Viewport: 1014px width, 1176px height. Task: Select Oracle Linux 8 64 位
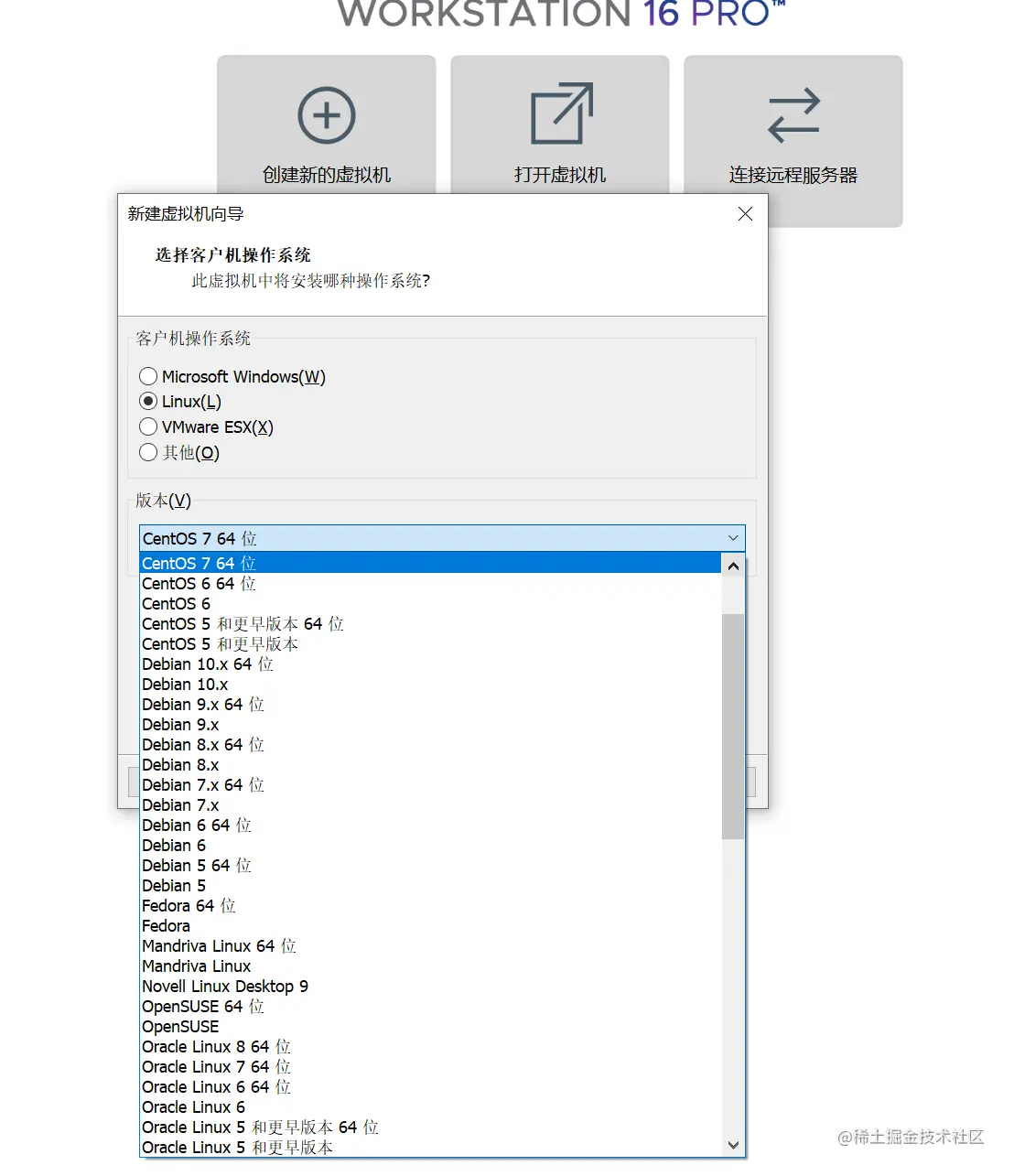[430, 1046]
